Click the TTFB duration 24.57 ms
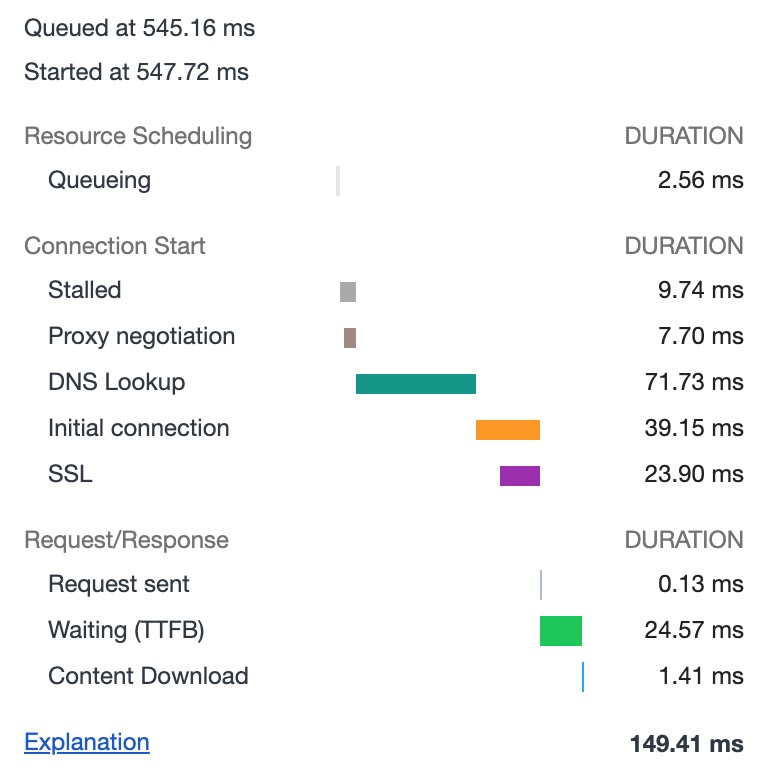Image resolution: width=776 pixels, height=768 pixels. point(694,630)
